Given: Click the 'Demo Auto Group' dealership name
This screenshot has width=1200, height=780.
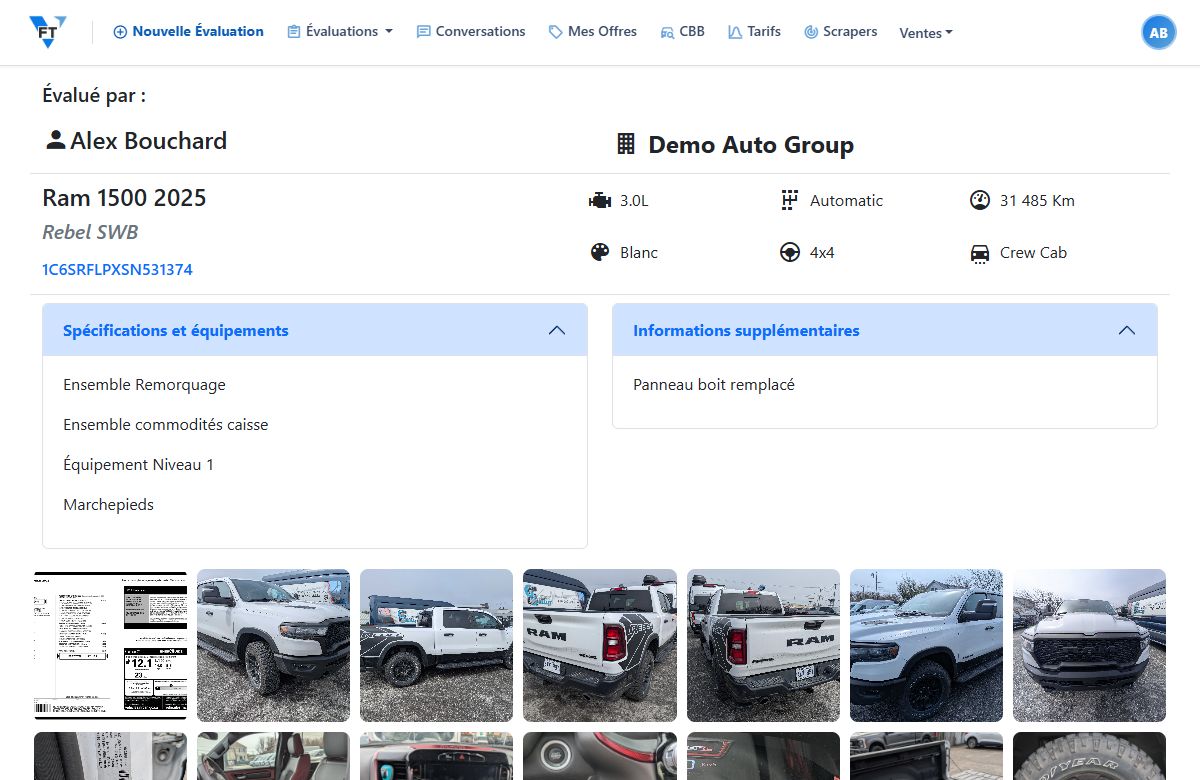Looking at the screenshot, I should click(751, 144).
